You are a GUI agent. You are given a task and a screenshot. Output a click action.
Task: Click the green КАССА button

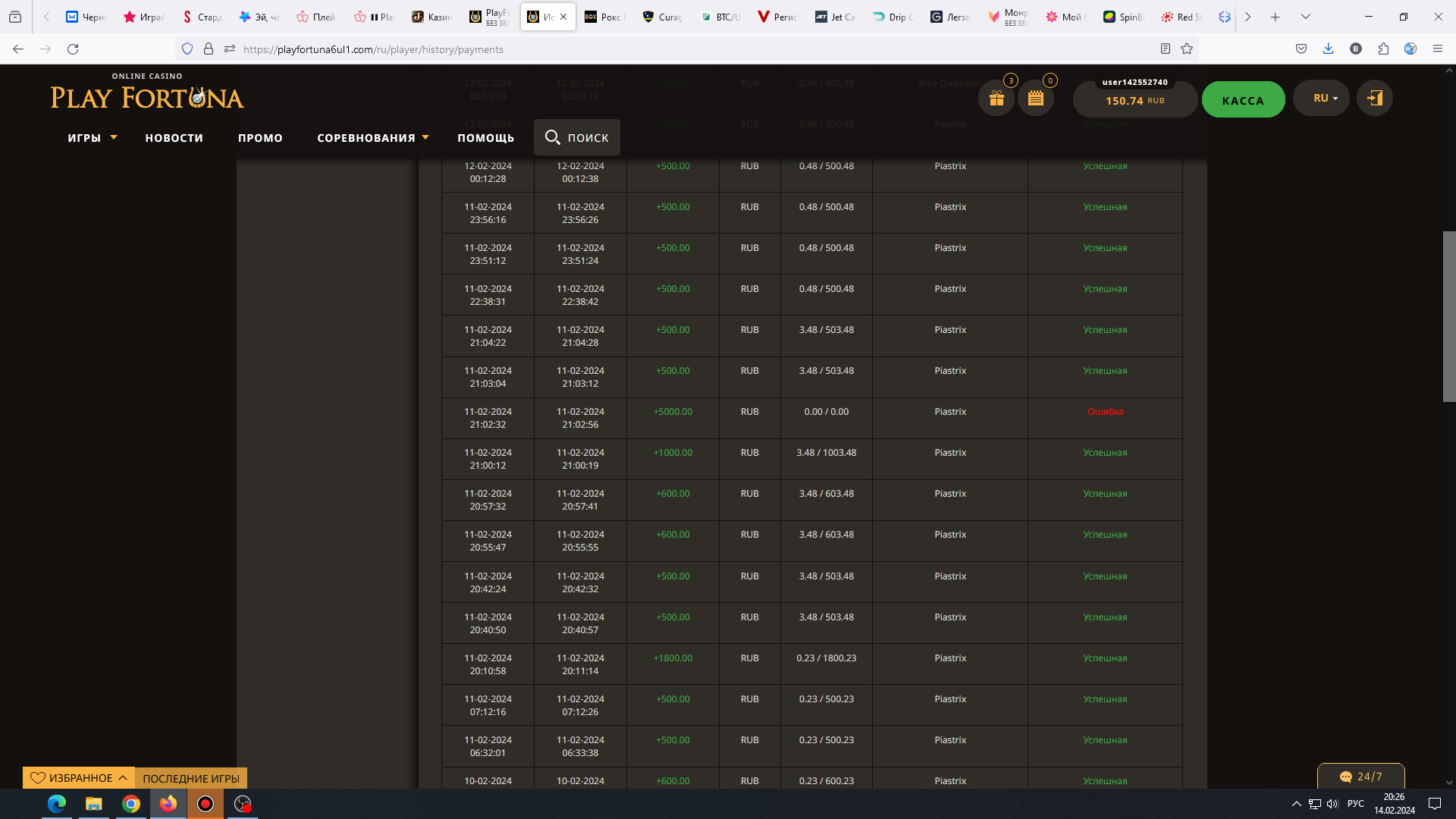pos(1243,100)
